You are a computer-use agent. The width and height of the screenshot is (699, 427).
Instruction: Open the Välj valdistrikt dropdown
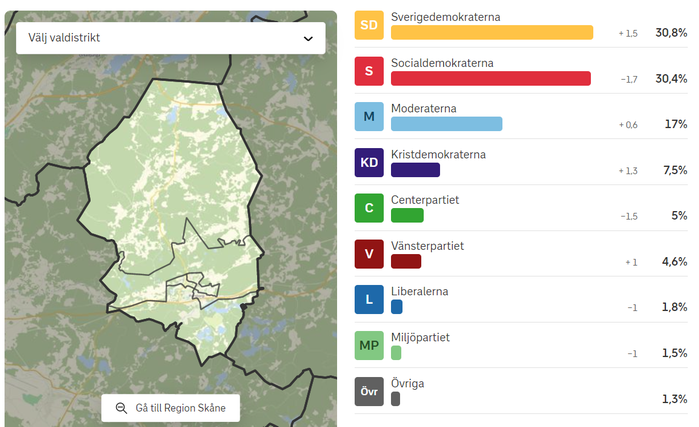point(171,38)
